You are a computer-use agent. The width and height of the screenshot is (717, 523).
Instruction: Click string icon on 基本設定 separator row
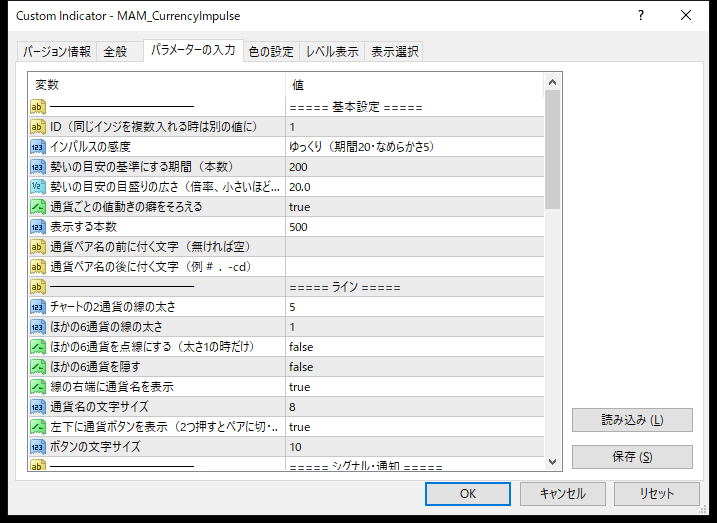point(38,107)
